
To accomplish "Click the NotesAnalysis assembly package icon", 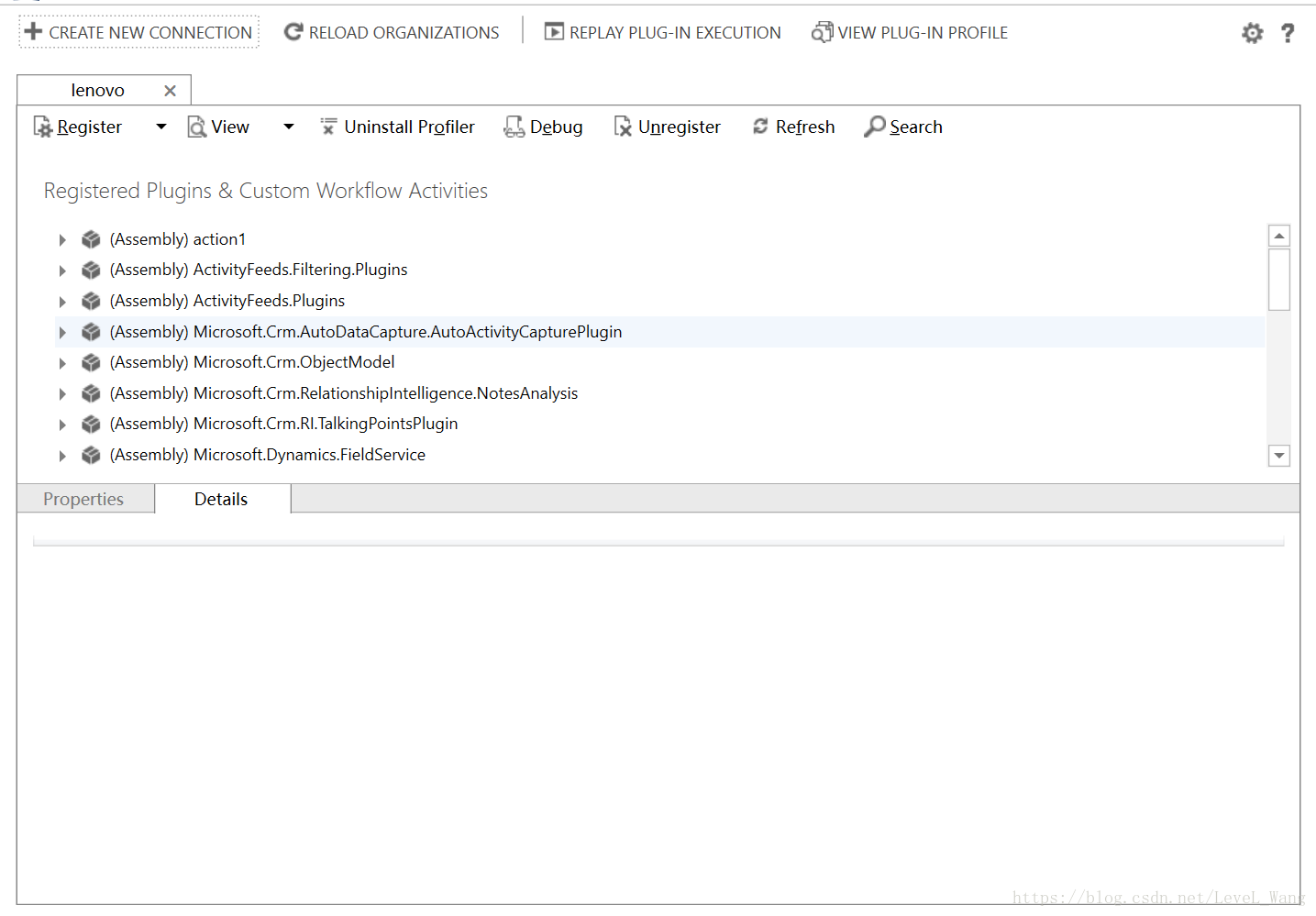I will point(91,393).
